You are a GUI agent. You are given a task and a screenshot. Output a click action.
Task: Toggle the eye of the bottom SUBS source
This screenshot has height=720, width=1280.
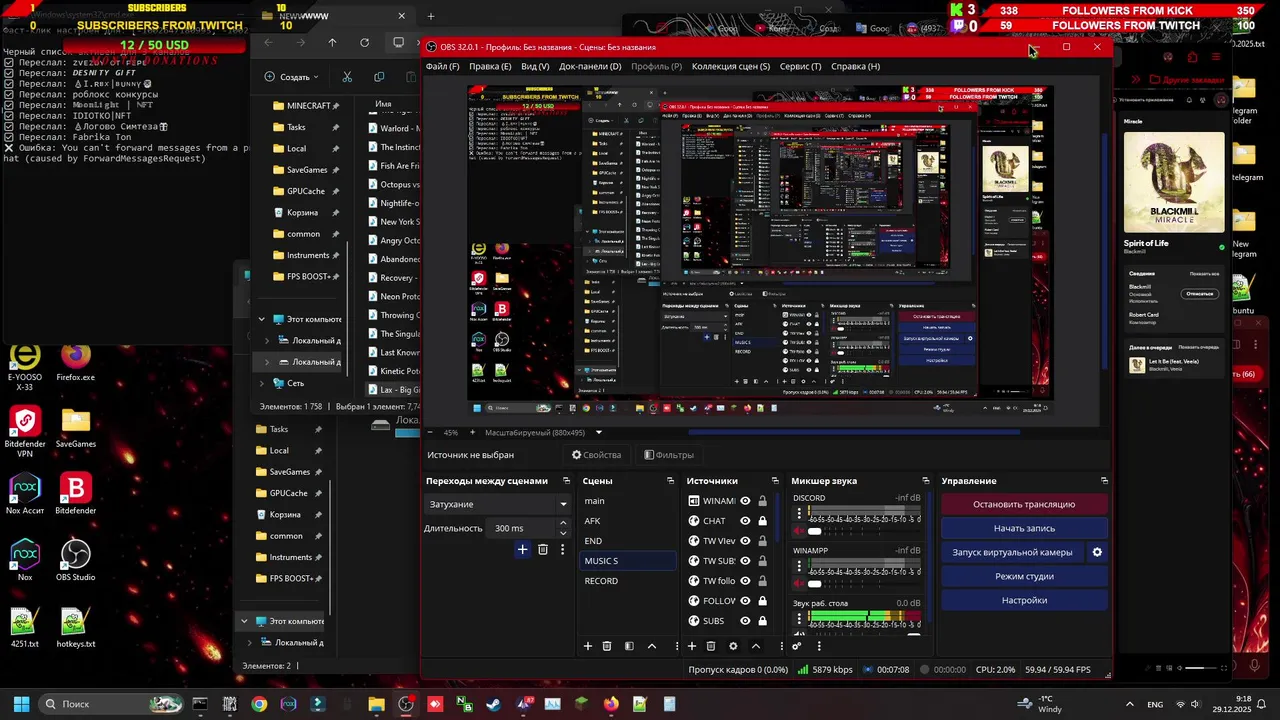pos(745,621)
